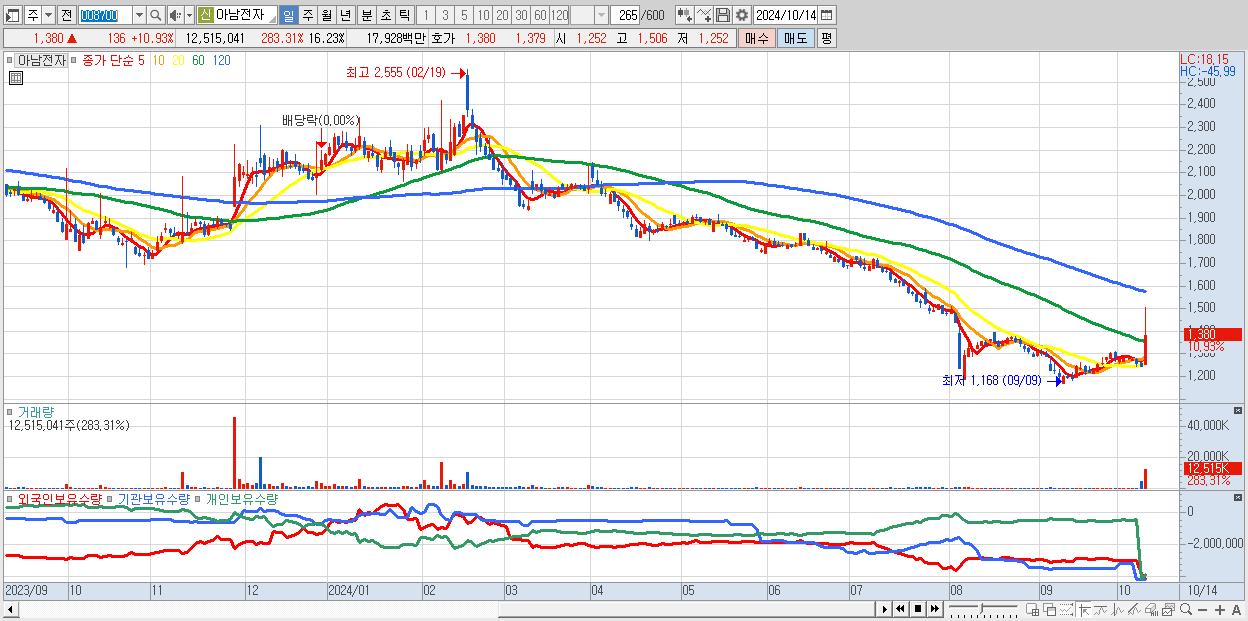Choose the 3 period interval button
The height and width of the screenshot is (621, 1248).
tap(445, 15)
